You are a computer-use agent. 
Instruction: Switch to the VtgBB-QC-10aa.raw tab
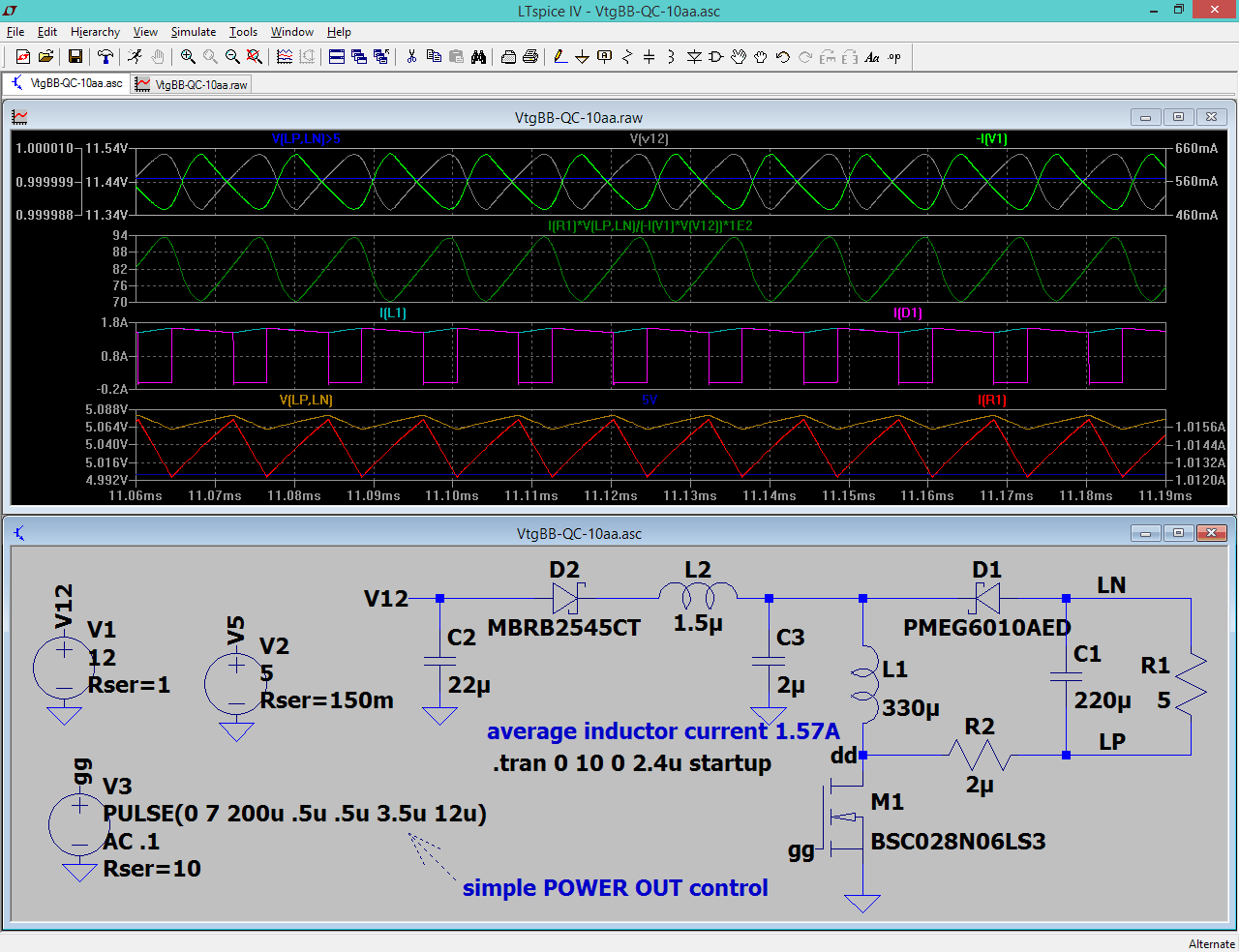click(x=192, y=84)
